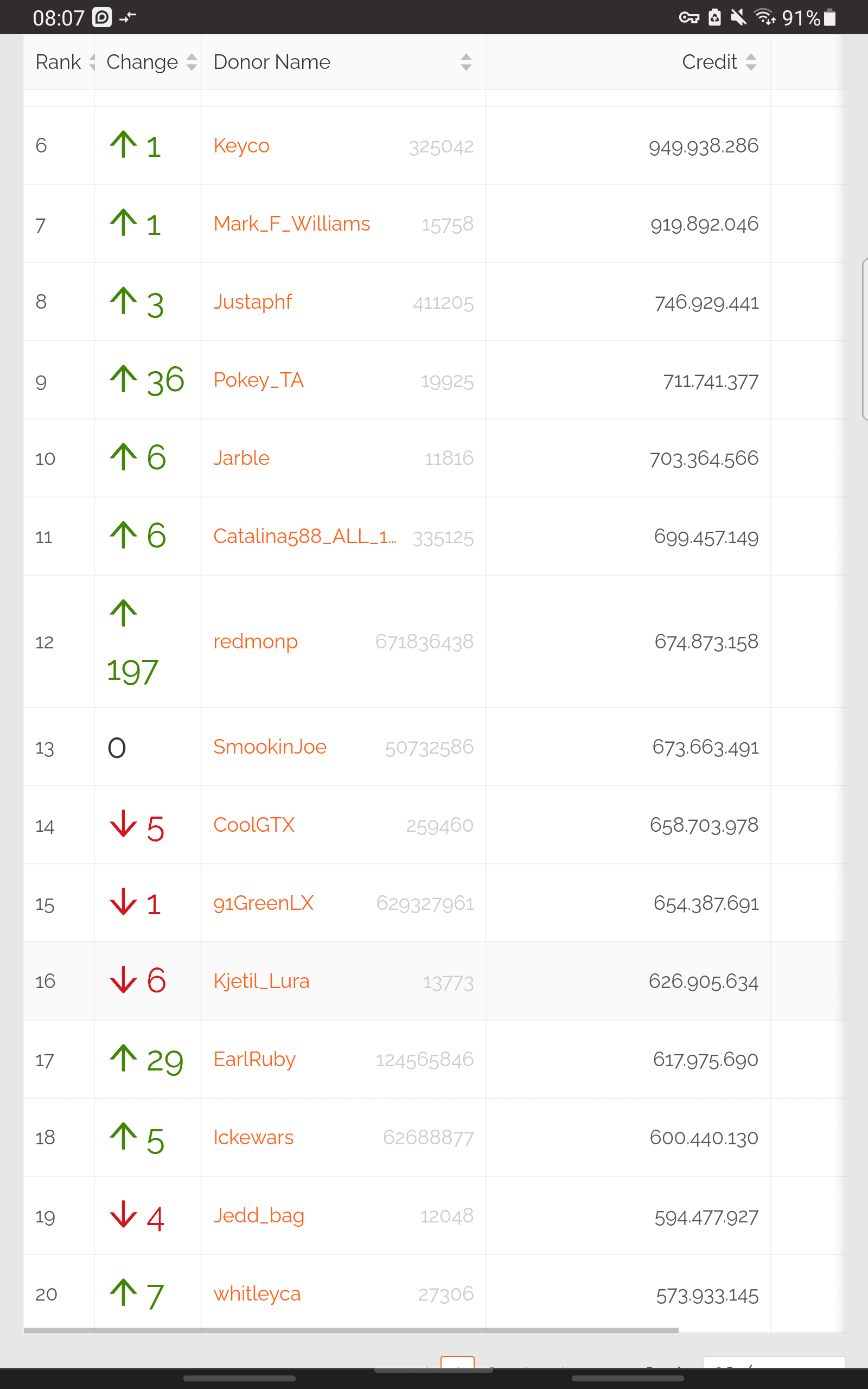The width and height of the screenshot is (868, 1389).
Task: Open SmookinJoe donor page
Action: click(x=270, y=747)
